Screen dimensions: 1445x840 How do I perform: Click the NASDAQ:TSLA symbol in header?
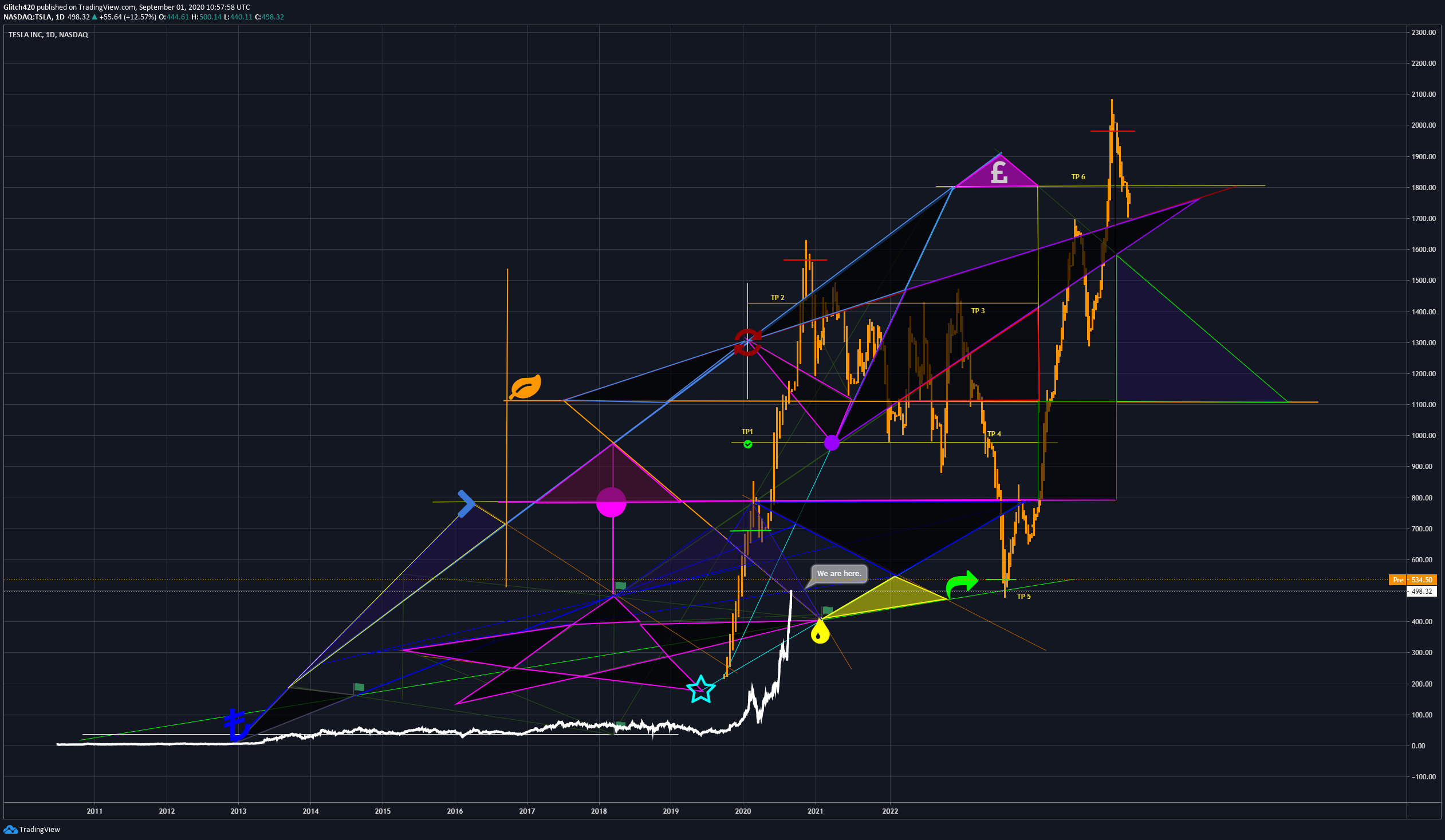[26, 17]
